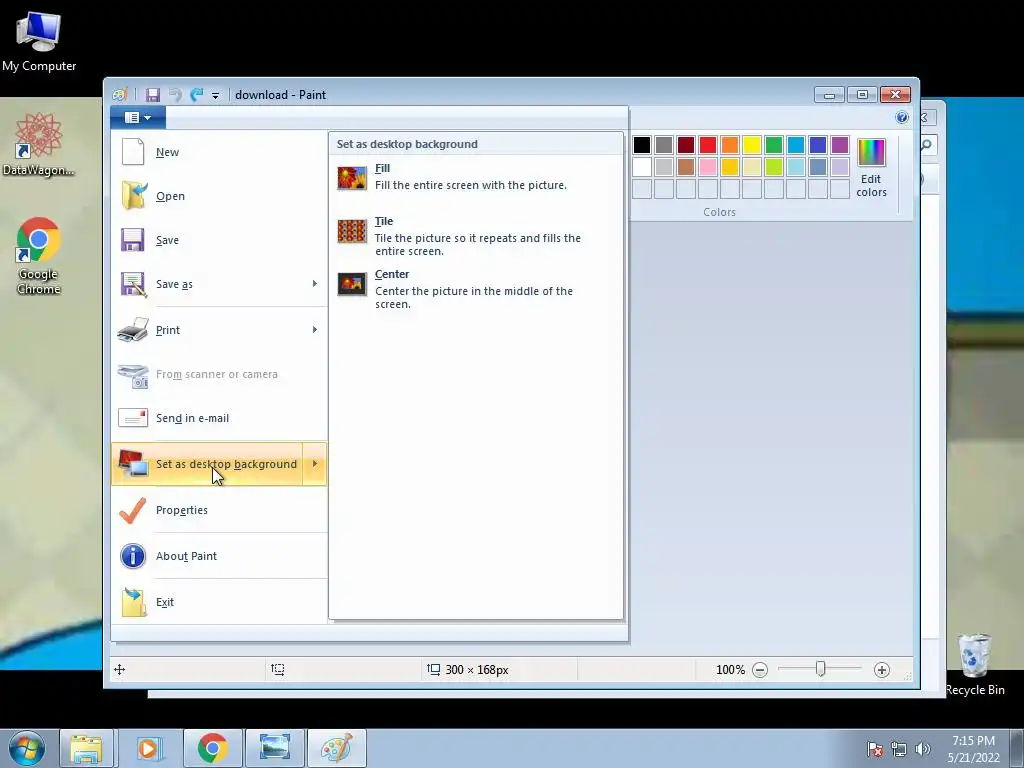Screen dimensions: 1024x768
Task: Select the Google Chrome desktop shortcut
Action: point(39,256)
